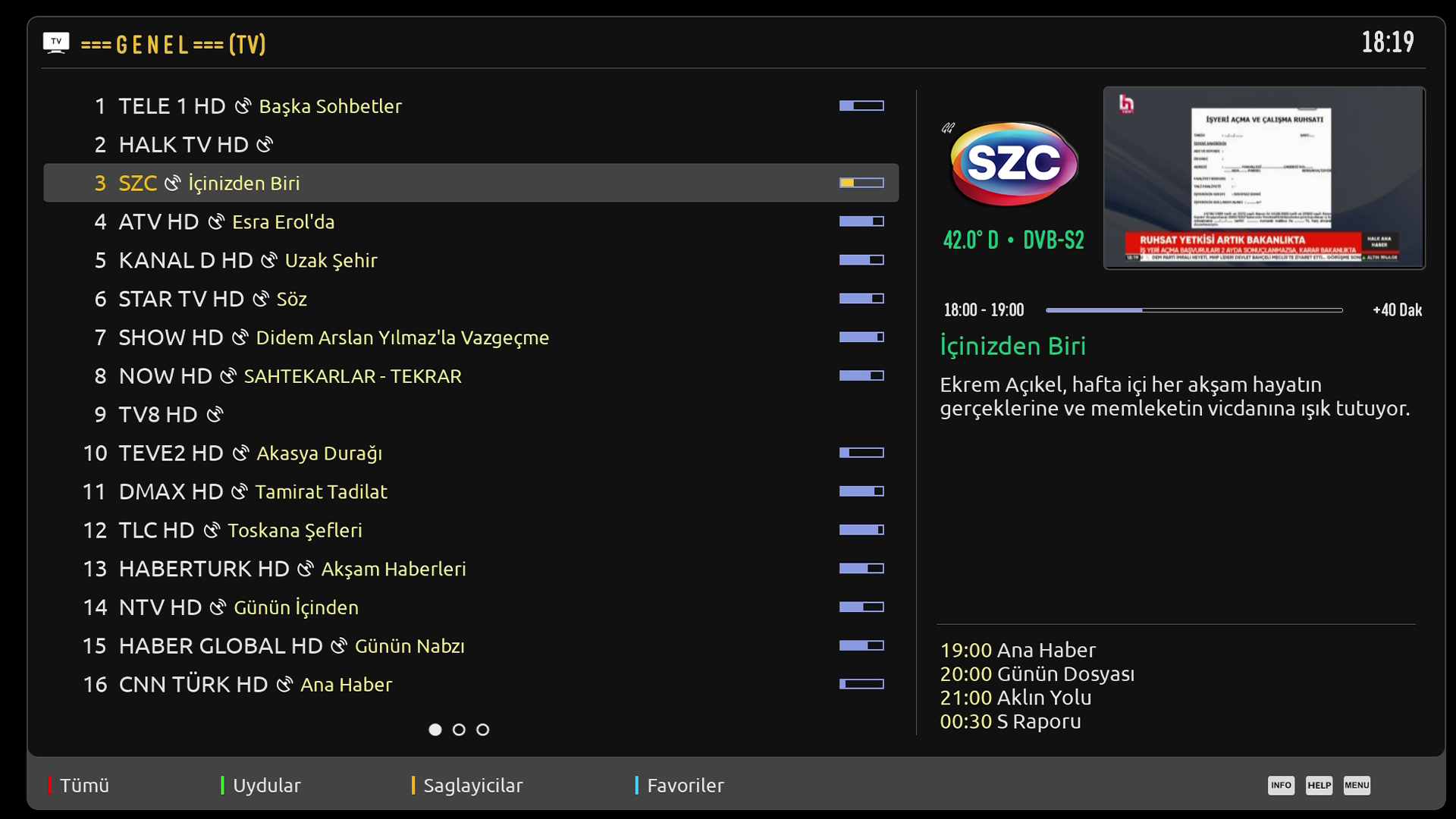The height and width of the screenshot is (819, 1456).
Task: Select channel 13 HABERTURK HD
Action: point(471,569)
